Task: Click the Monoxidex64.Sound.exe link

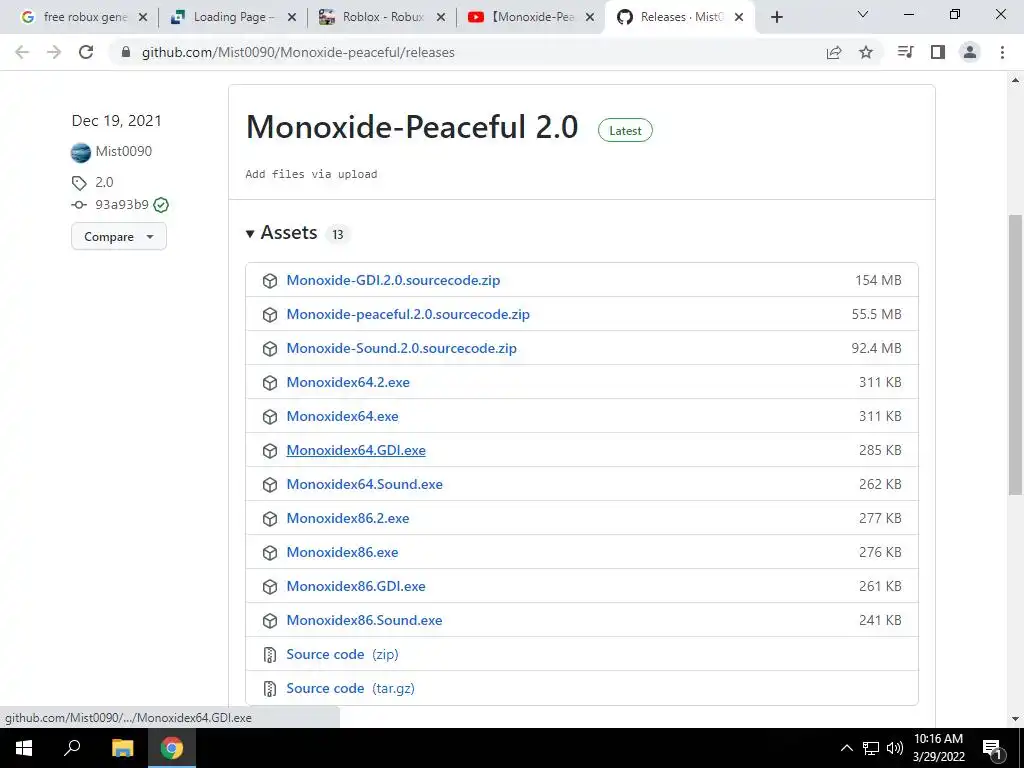Action: [x=364, y=484]
